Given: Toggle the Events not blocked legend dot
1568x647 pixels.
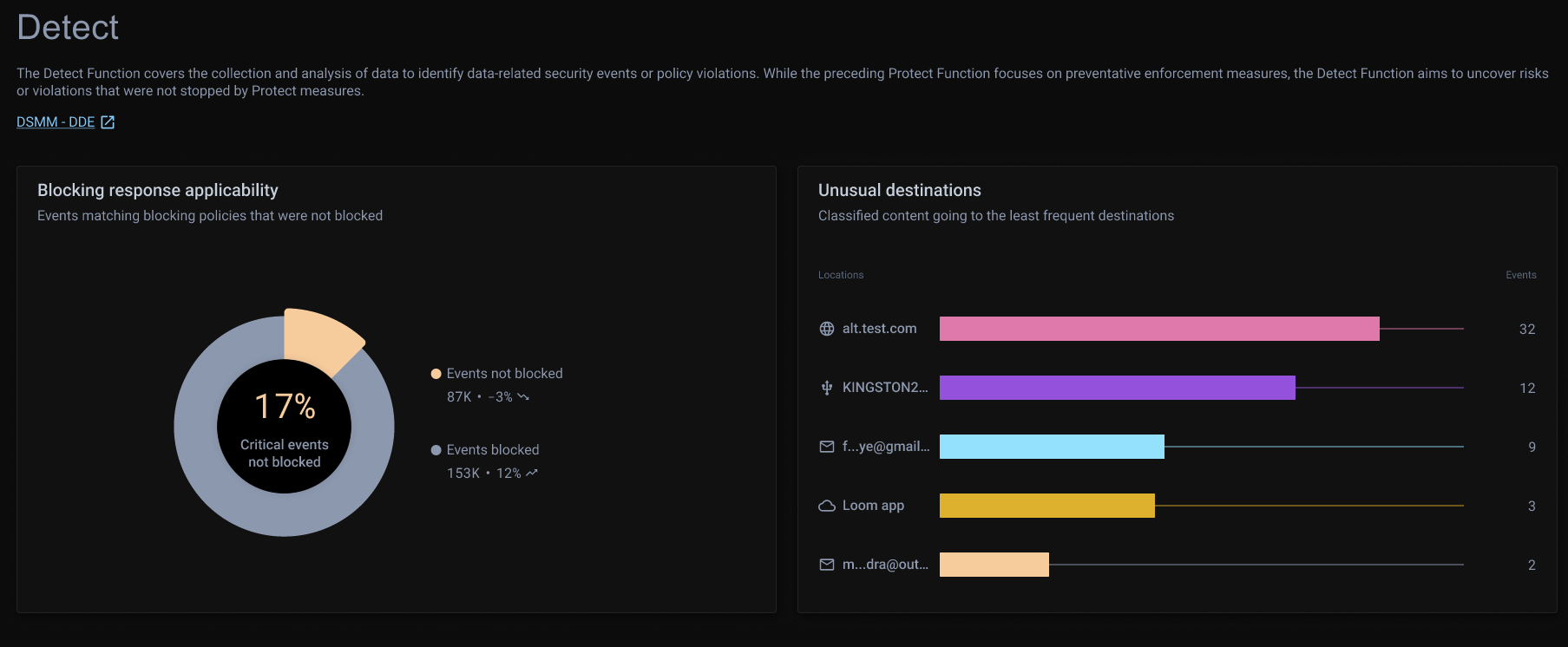Looking at the screenshot, I should 436,374.
